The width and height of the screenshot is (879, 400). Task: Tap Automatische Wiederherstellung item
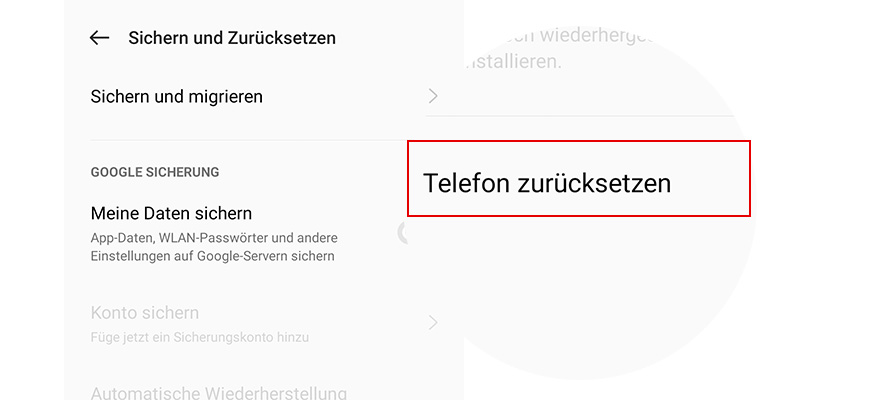pos(219,392)
